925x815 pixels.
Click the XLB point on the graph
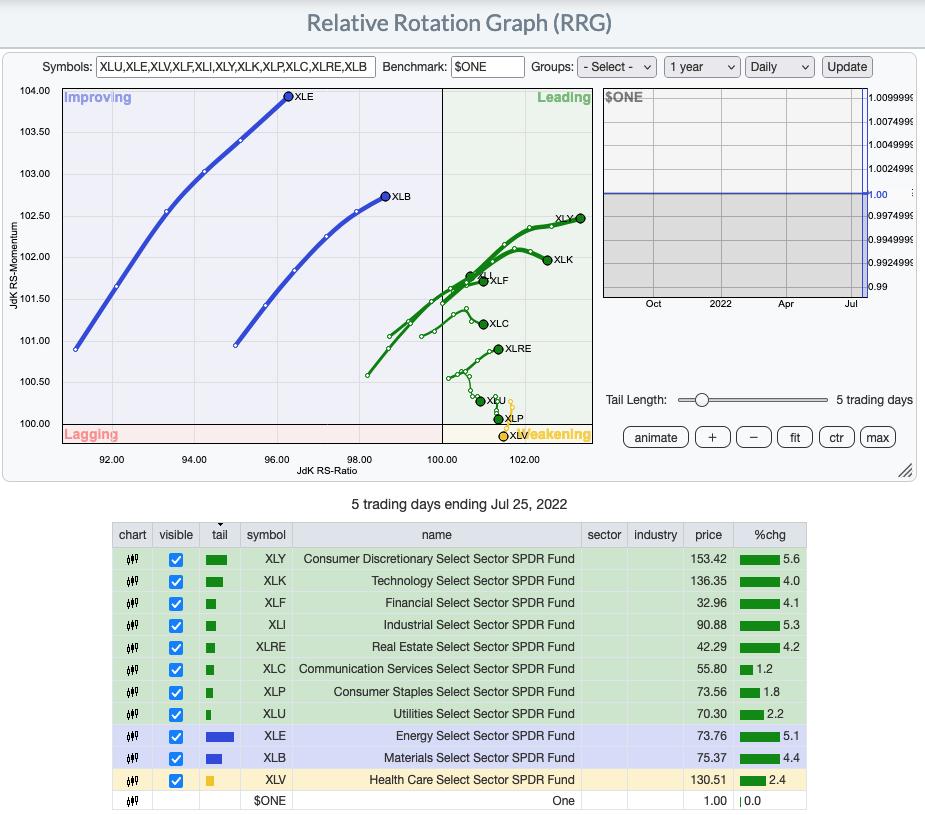tap(385, 196)
